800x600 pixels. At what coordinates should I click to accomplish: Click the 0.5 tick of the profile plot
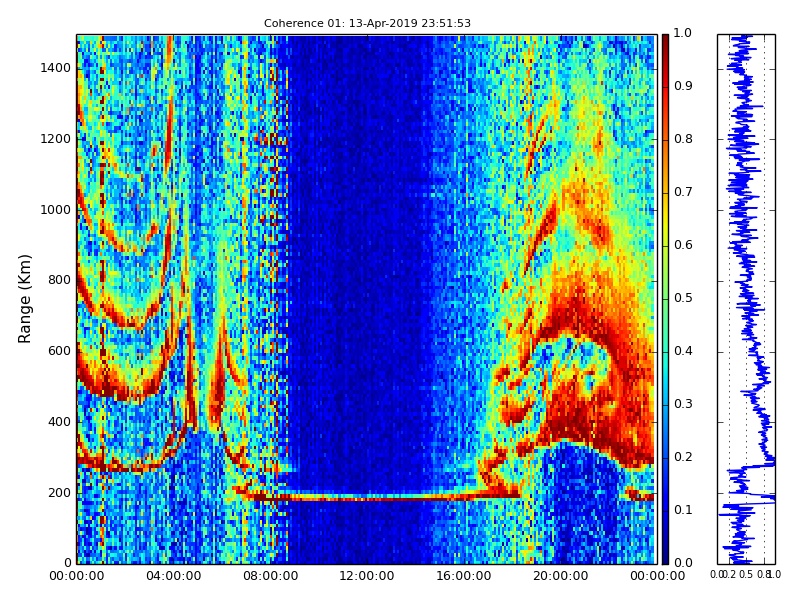pos(746,575)
